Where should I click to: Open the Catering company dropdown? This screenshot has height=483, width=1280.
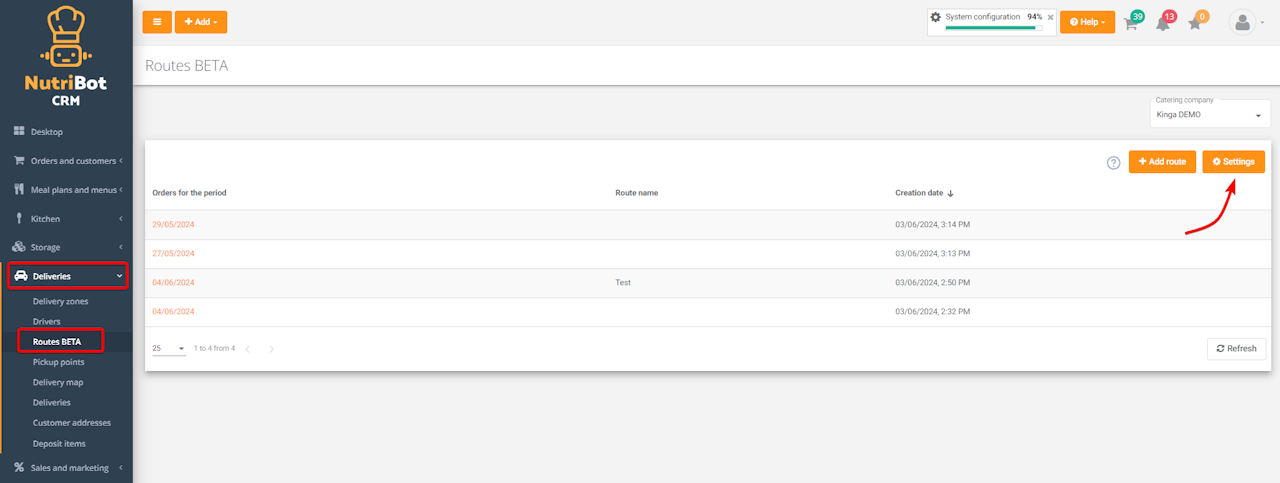point(1210,114)
